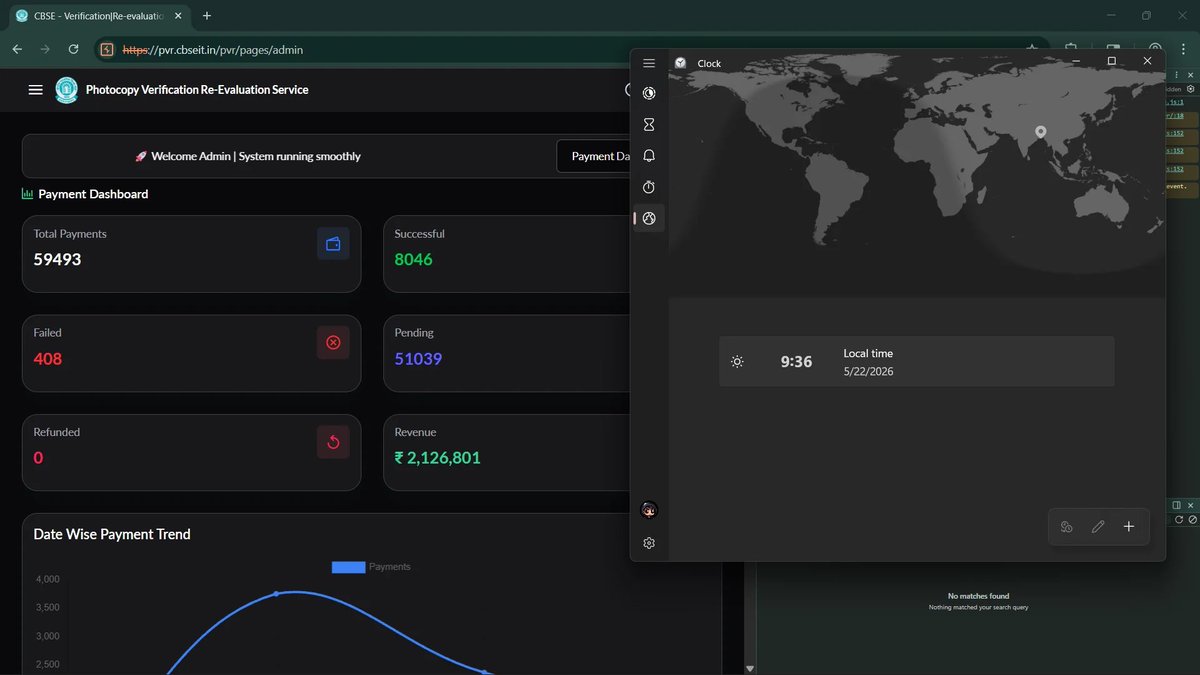Image resolution: width=1200 pixels, height=675 pixels.
Task: Click the refund arrow icon on Refunded card
Action: point(333,442)
